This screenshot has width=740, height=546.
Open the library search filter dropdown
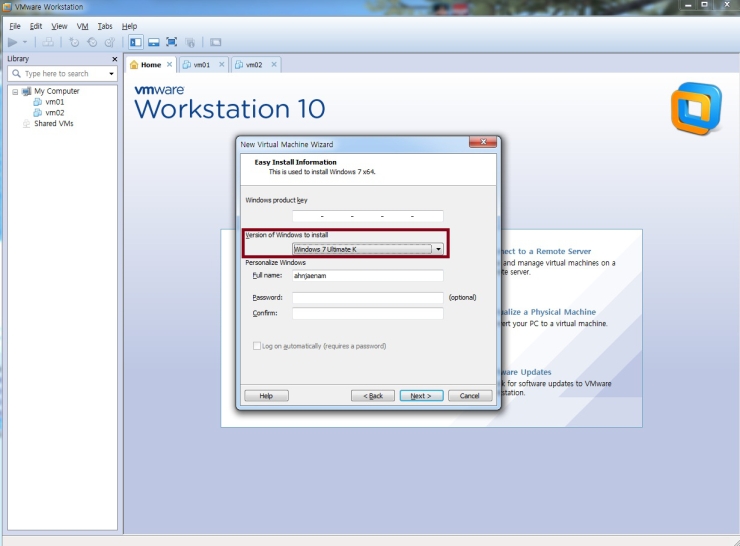pyautogui.click(x=111, y=74)
